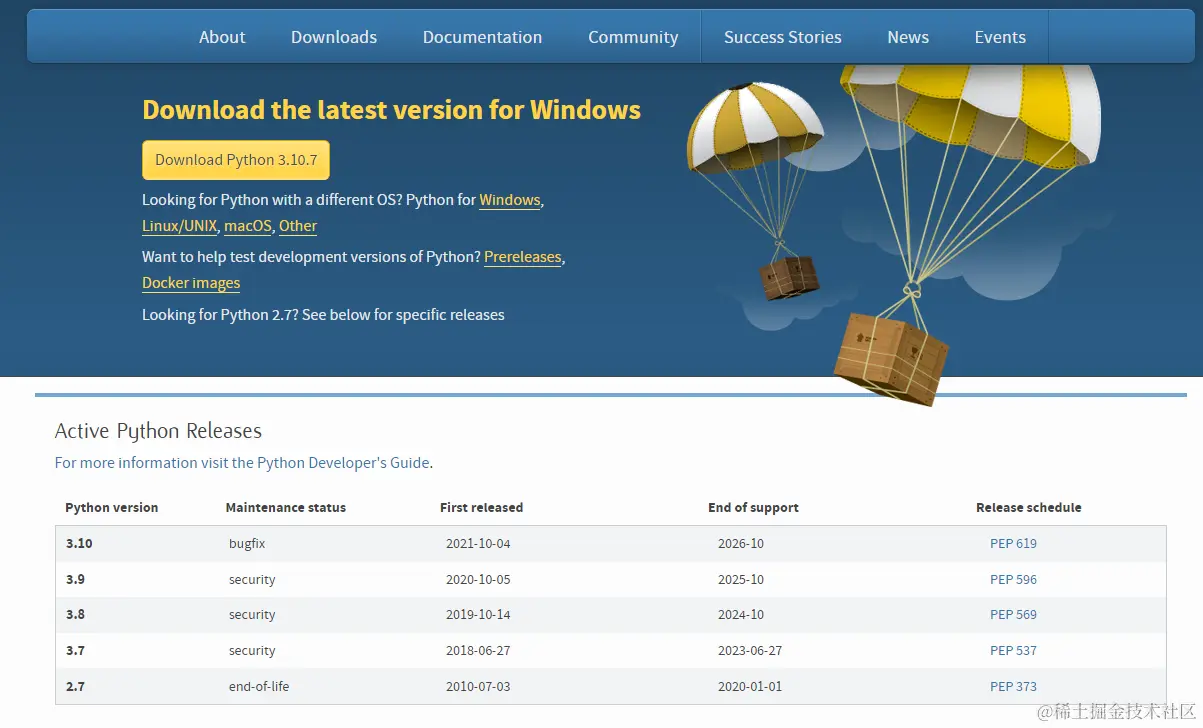Click the end-of-life status cell
The height and width of the screenshot is (728, 1203).
click(x=259, y=687)
